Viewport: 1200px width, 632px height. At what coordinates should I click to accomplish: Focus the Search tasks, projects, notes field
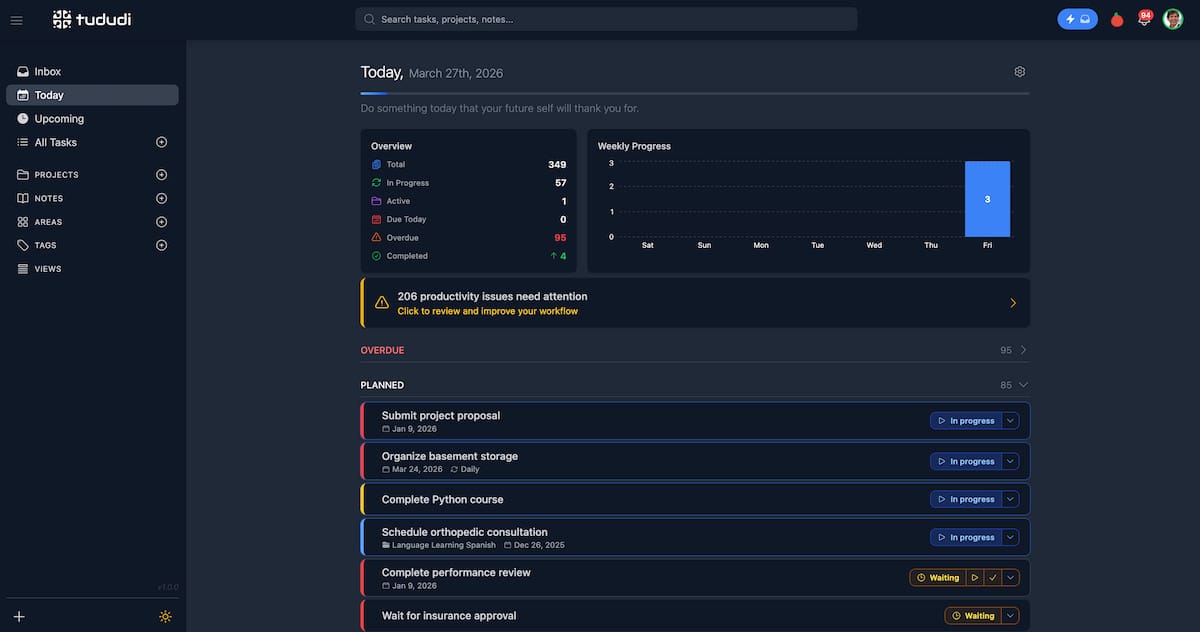pyautogui.click(x=606, y=19)
